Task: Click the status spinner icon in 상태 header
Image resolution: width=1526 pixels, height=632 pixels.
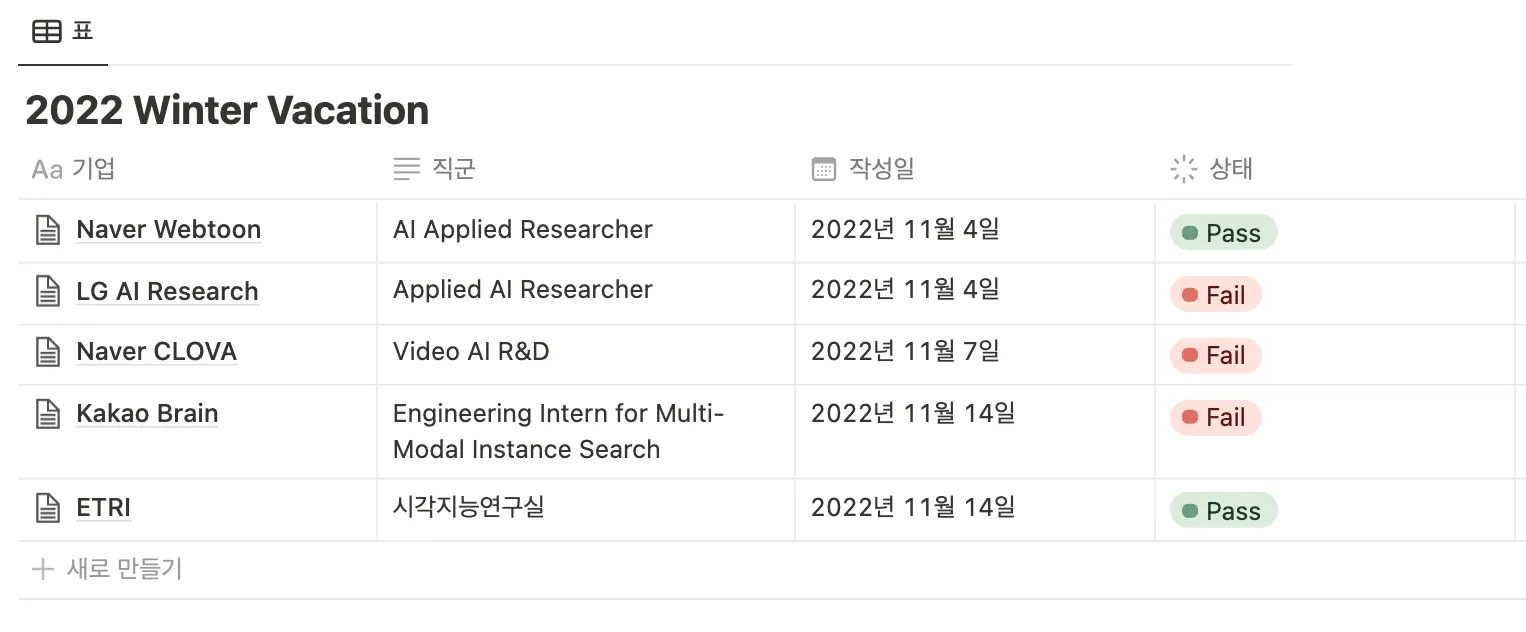Action: (x=1183, y=169)
